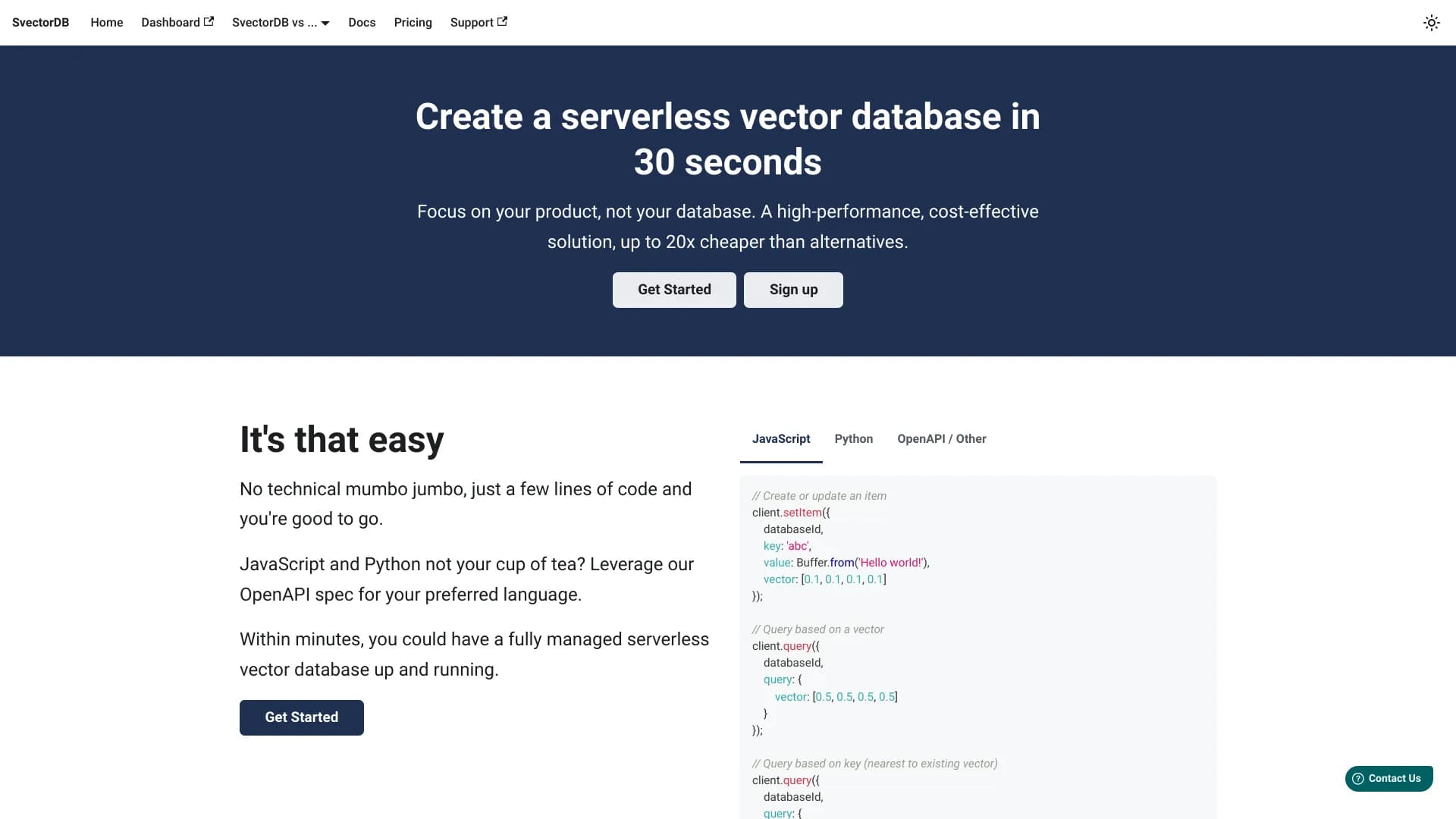1456x819 pixels.
Task: Switch to the Python tab
Action: click(854, 439)
